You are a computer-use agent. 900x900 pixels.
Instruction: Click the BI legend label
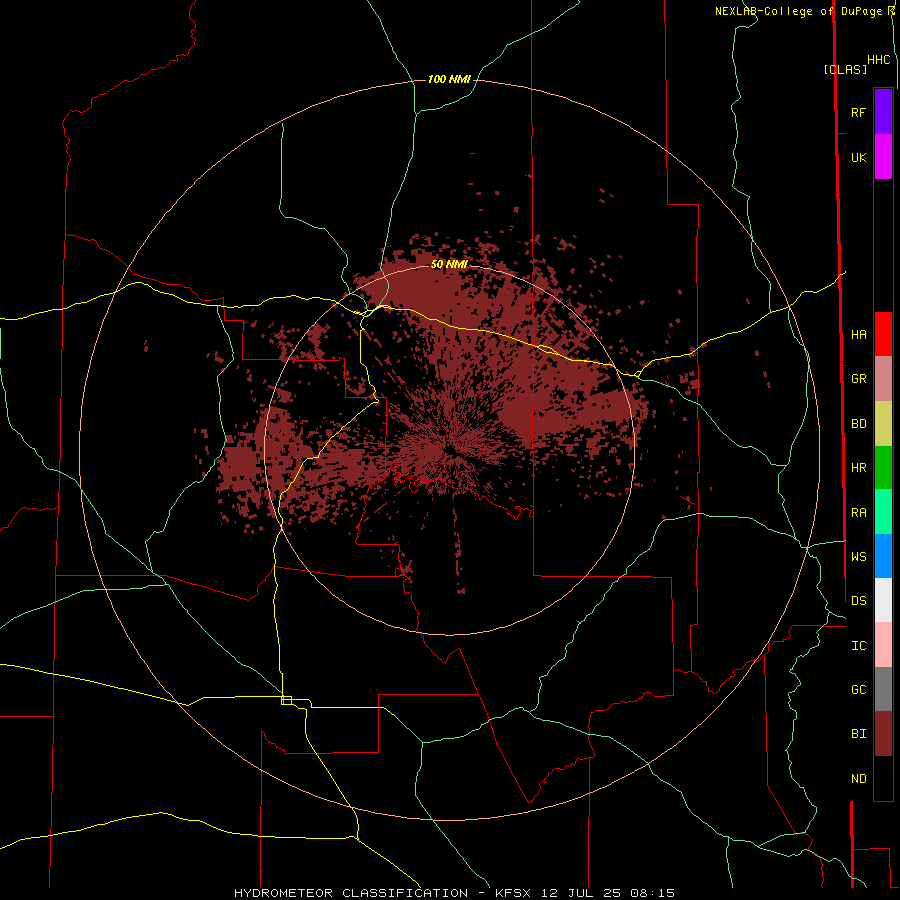pyautogui.click(x=858, y=734)
